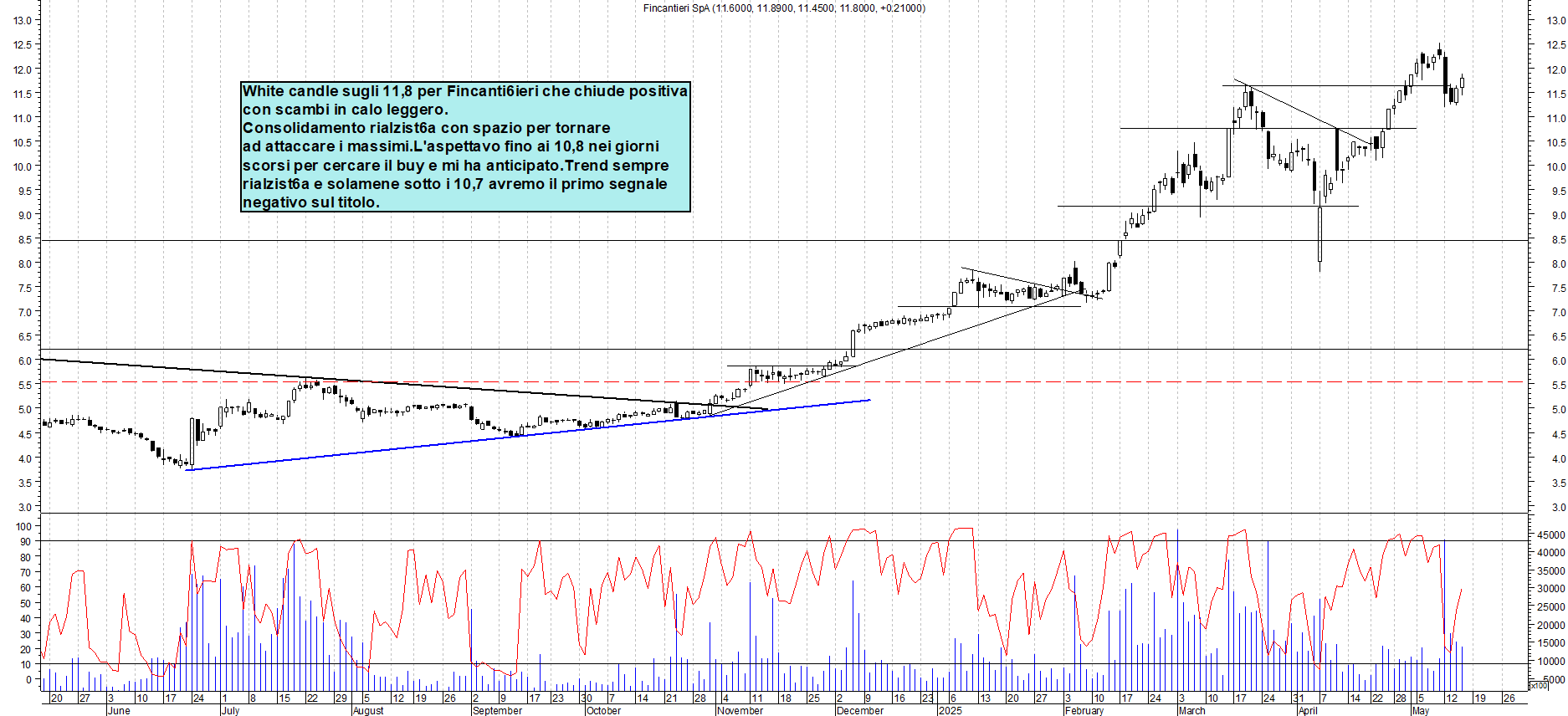
Task: Click the March month label
Action: (x=1191, y=711)
